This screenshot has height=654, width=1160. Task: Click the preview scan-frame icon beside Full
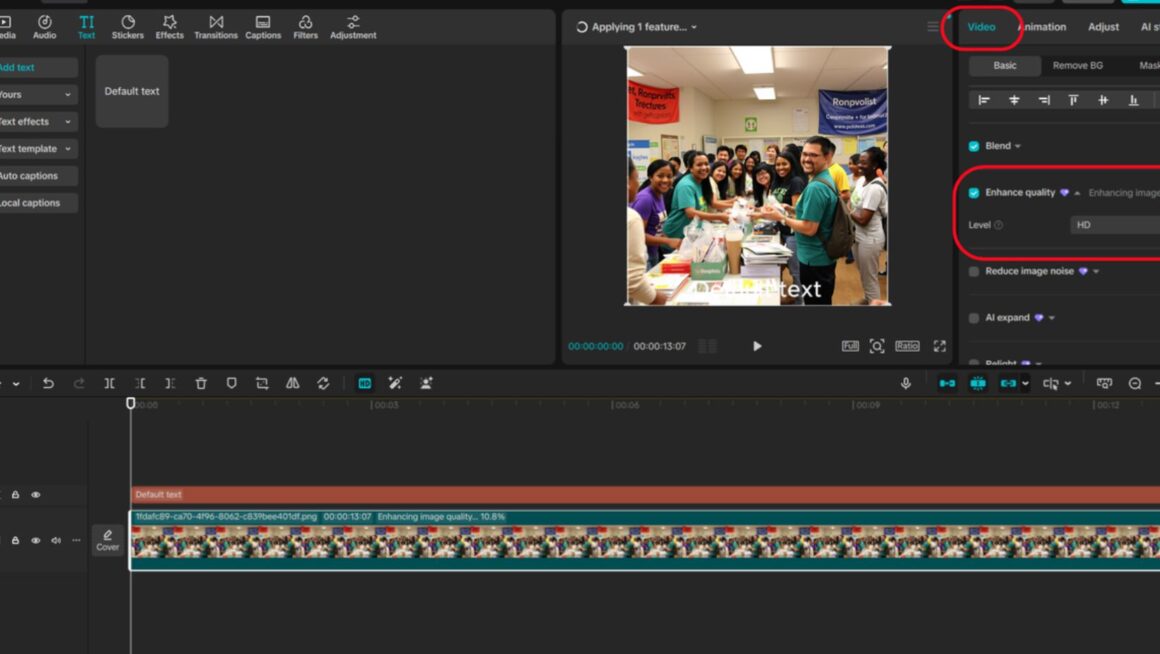click(x=877, y=346)
